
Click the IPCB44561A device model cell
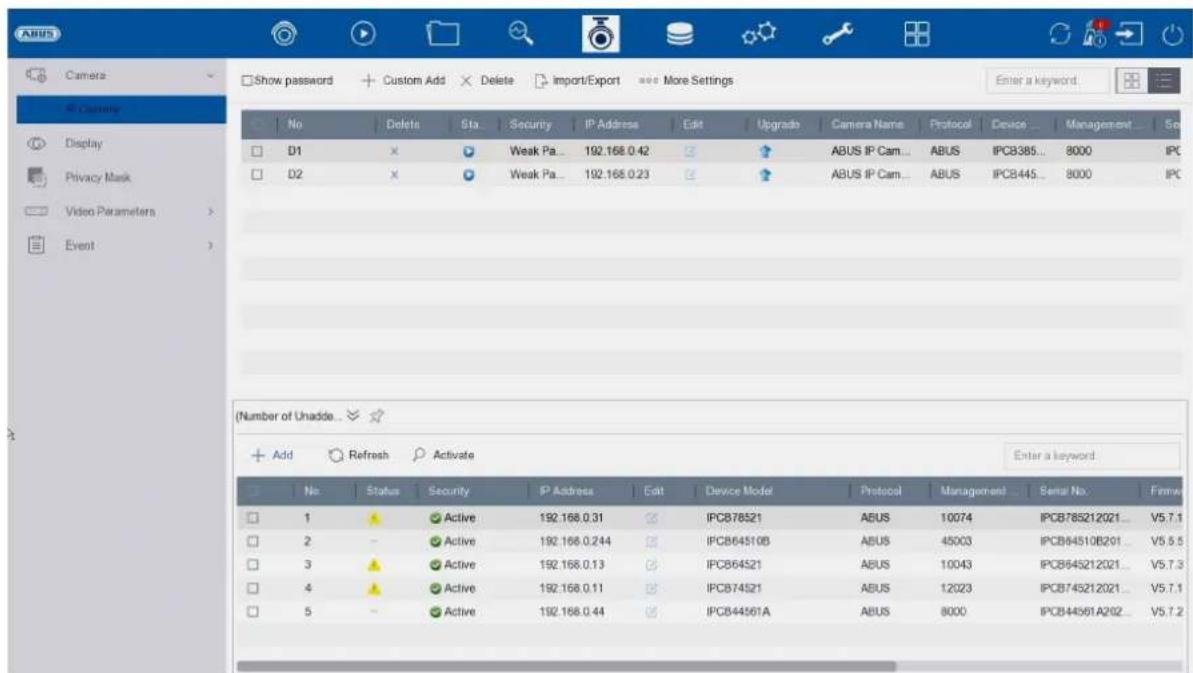tap(738, 611)
